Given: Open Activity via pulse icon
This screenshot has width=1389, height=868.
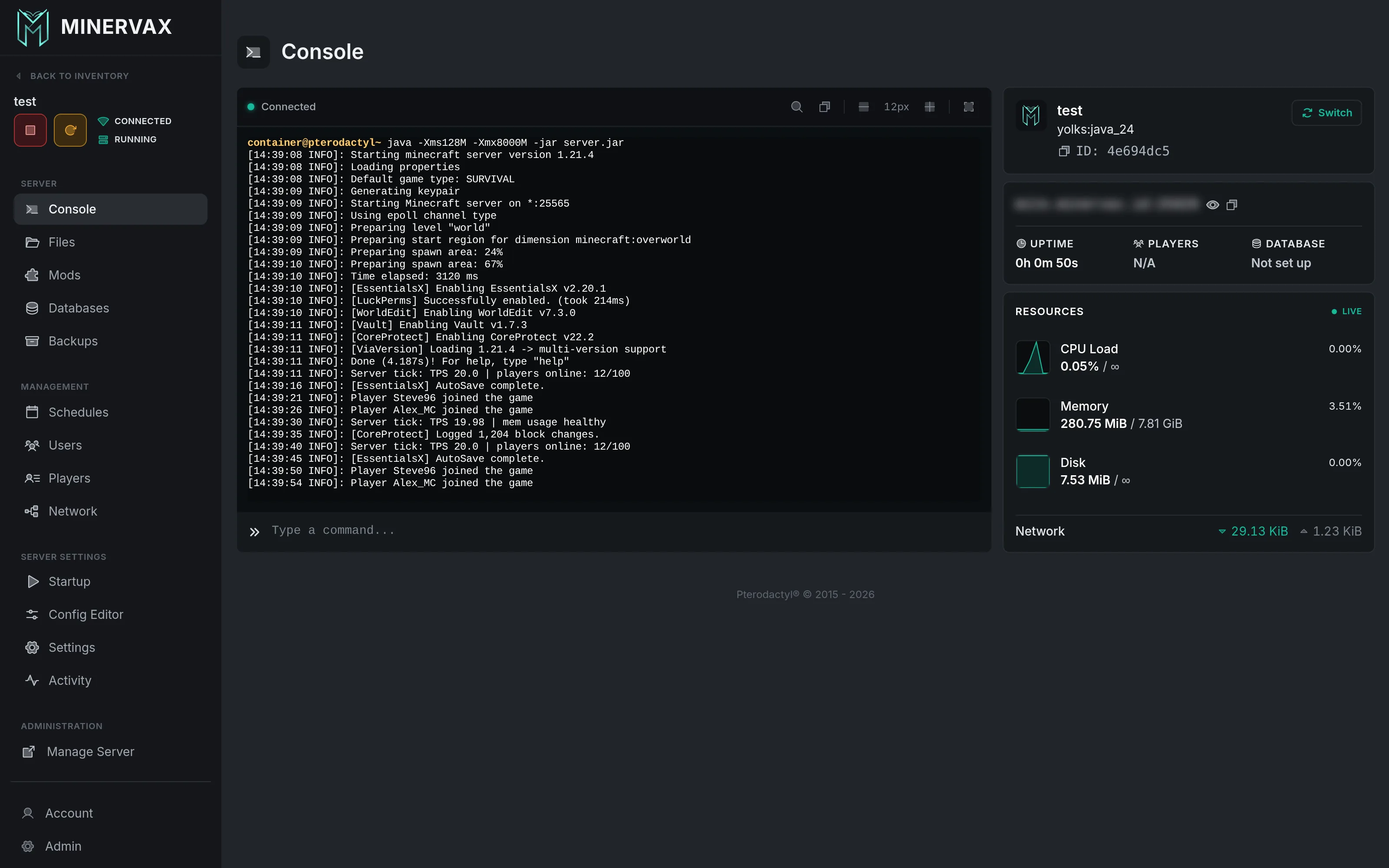Looking at the screenshot, I should click(x=32, y=680).
